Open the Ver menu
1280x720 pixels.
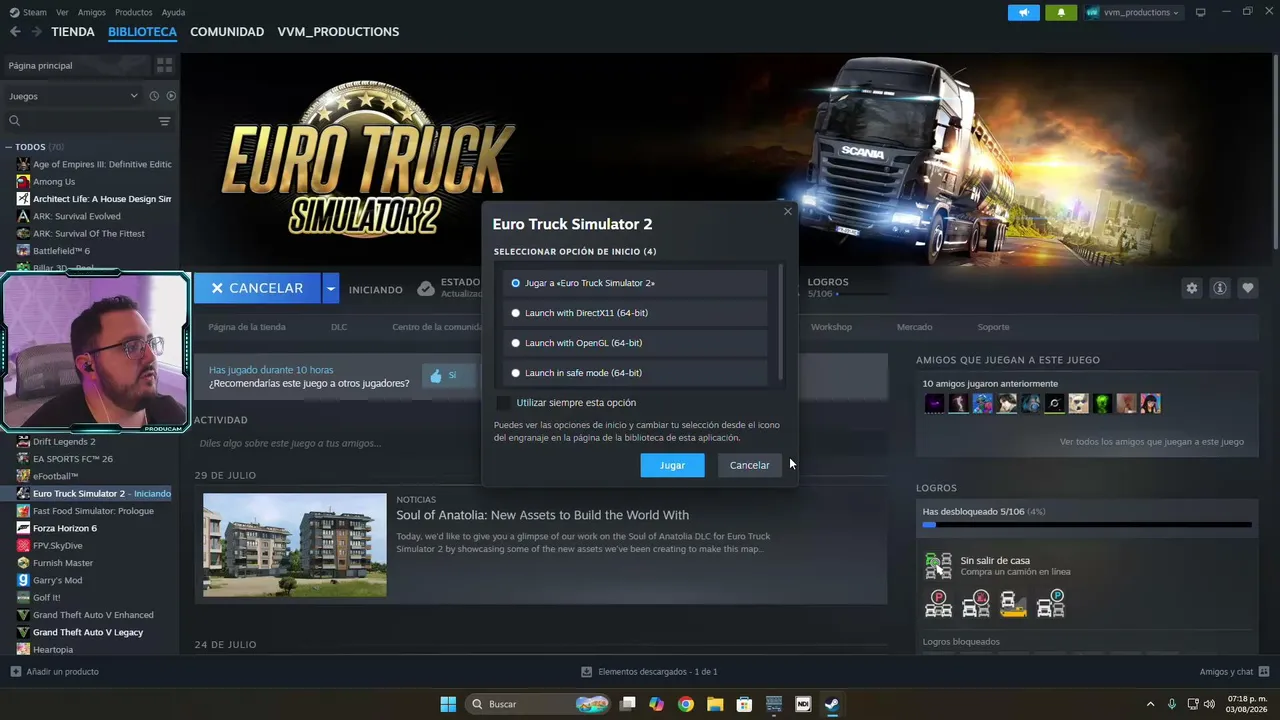(x=62, y=12)
